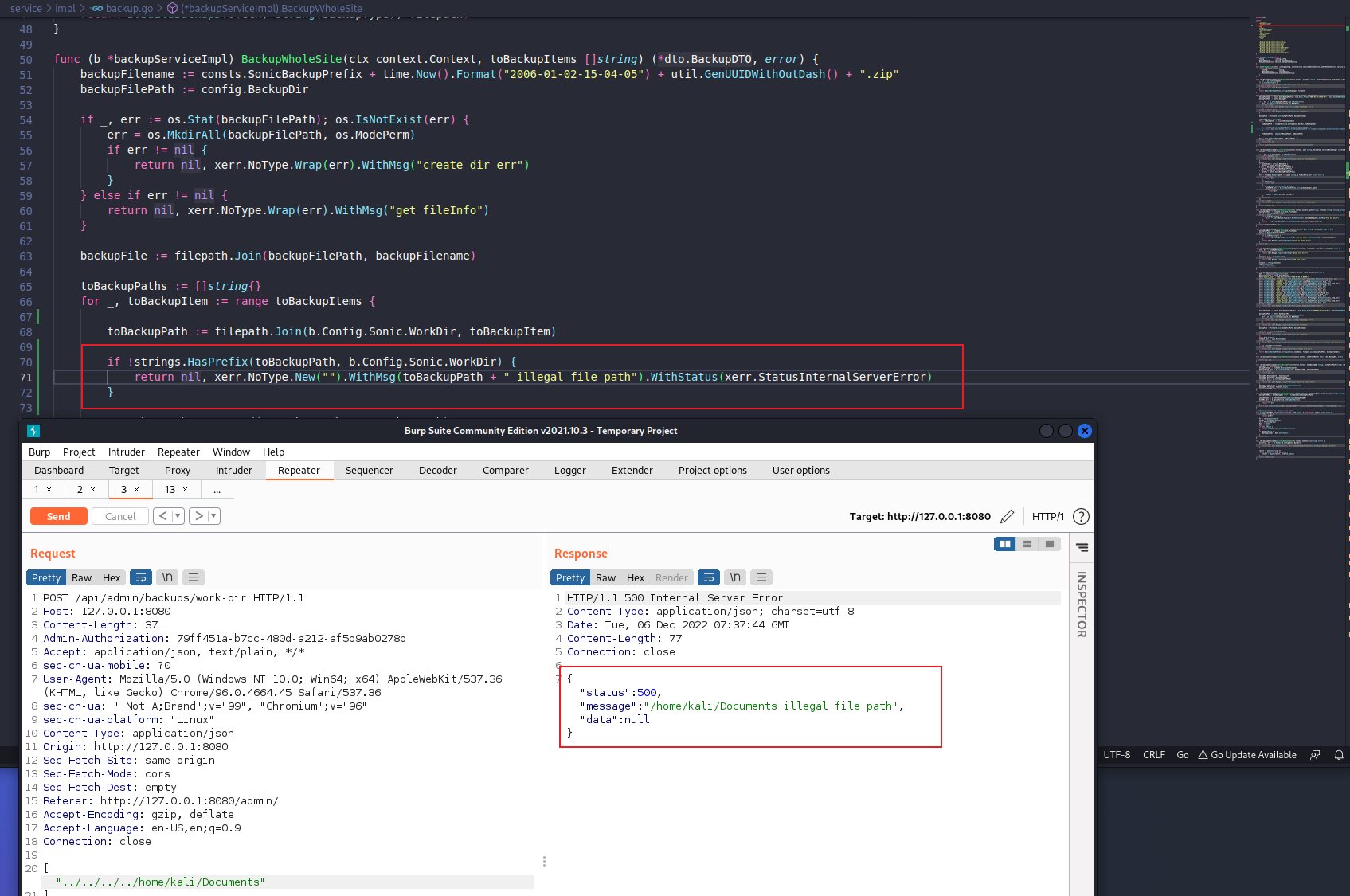Open the Inspector side panel
Image resolution: width=1350 pixels, height=896 pixels.
[1081, 605]
